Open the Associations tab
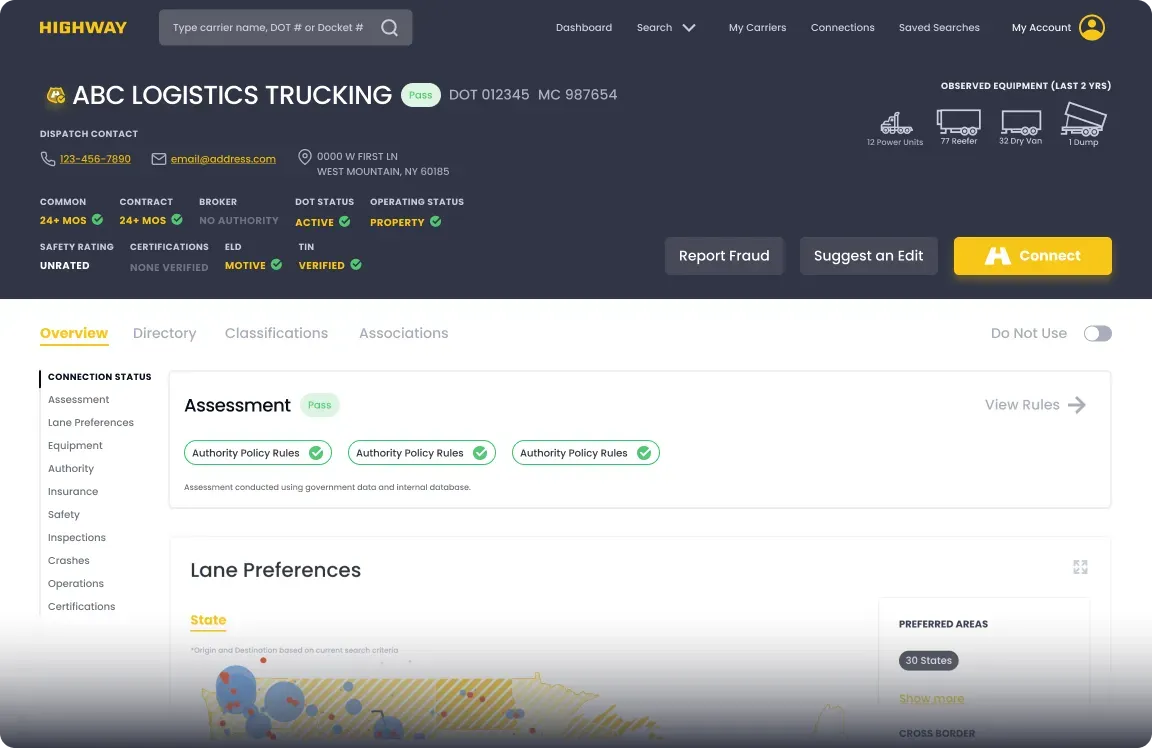Viewport: 1152px width, 748px height. click(x=403, y=334)
